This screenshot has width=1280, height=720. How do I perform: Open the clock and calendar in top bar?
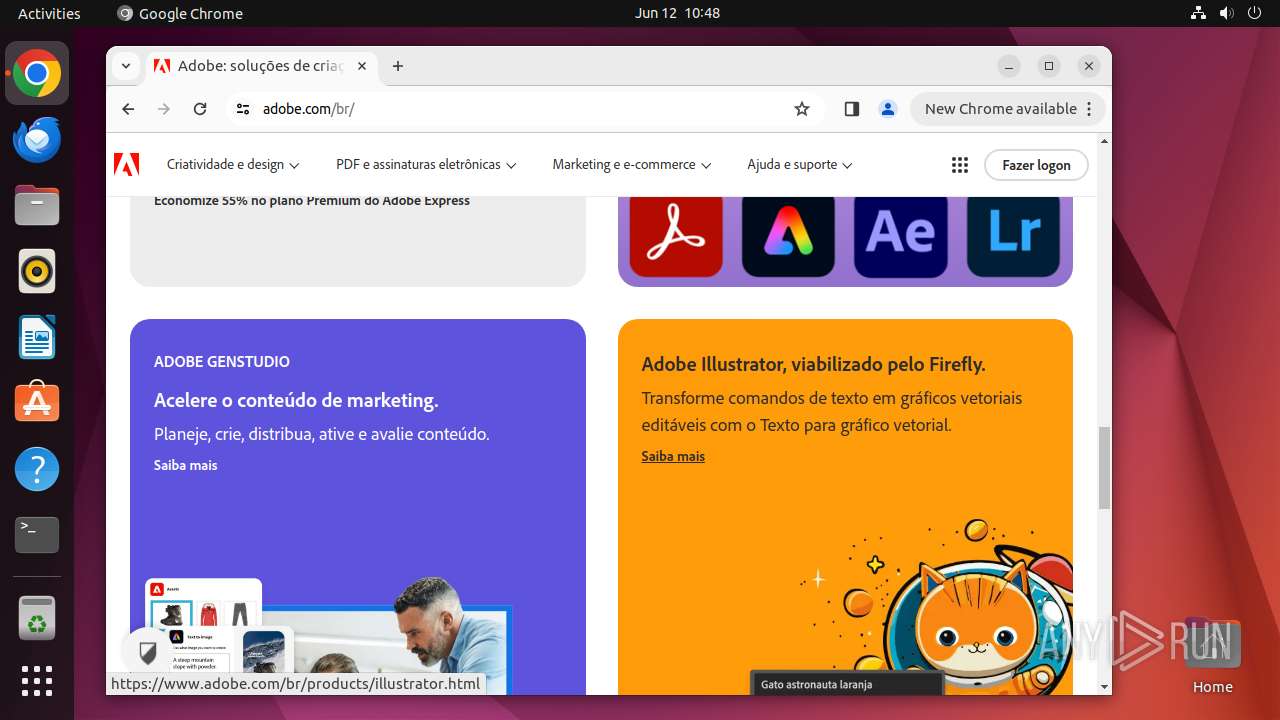pos(677,13)
